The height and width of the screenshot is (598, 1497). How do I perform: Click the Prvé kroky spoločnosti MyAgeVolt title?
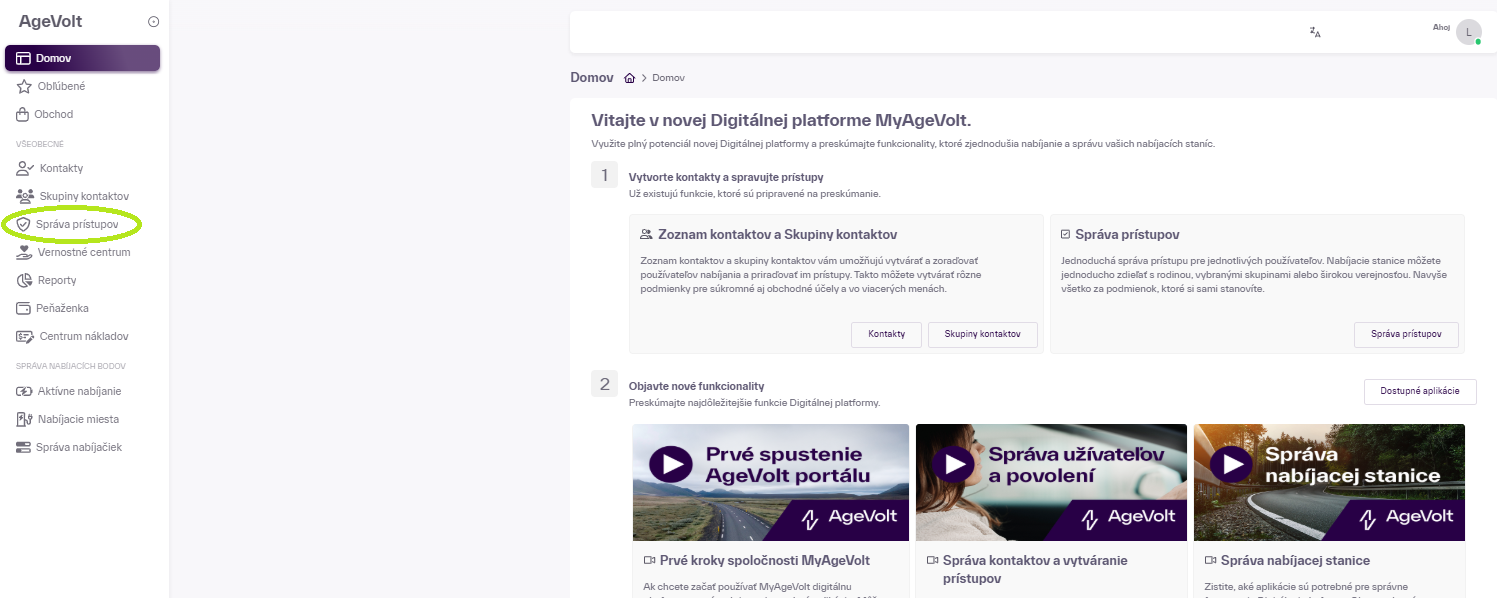click(765, 560)
